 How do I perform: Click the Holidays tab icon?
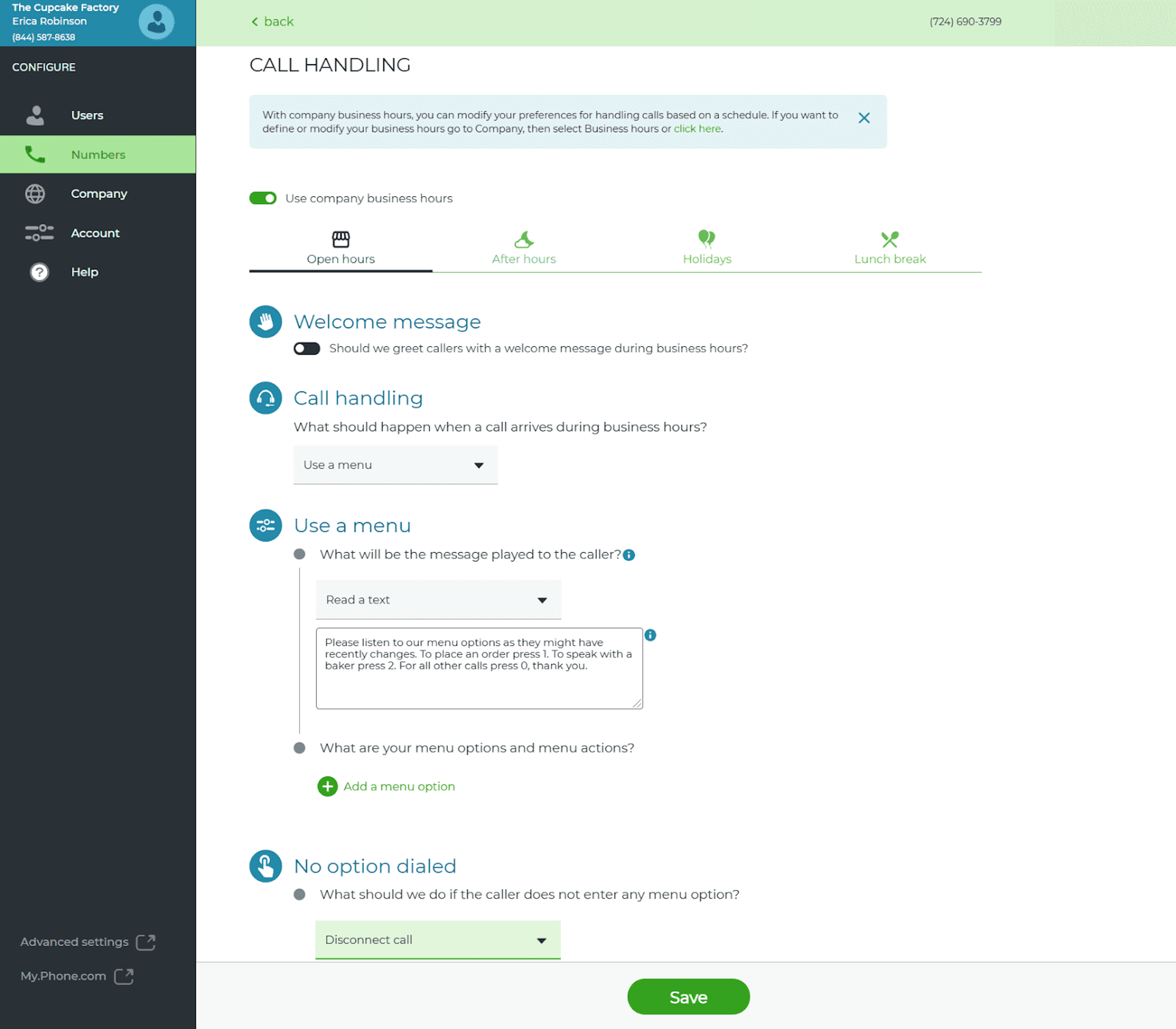pos(706,237)
